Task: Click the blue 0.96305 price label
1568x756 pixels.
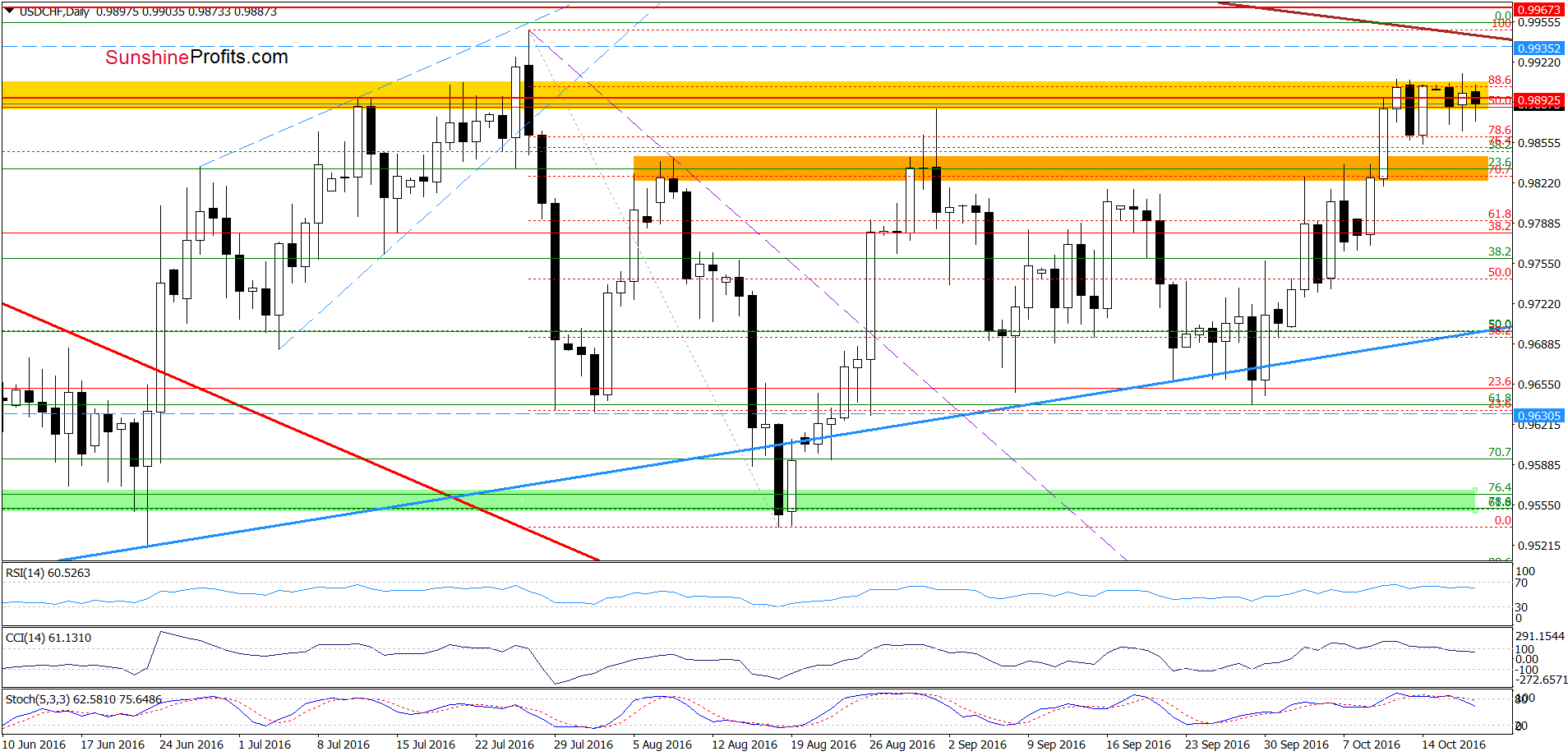Action: tap(1538, 416)
